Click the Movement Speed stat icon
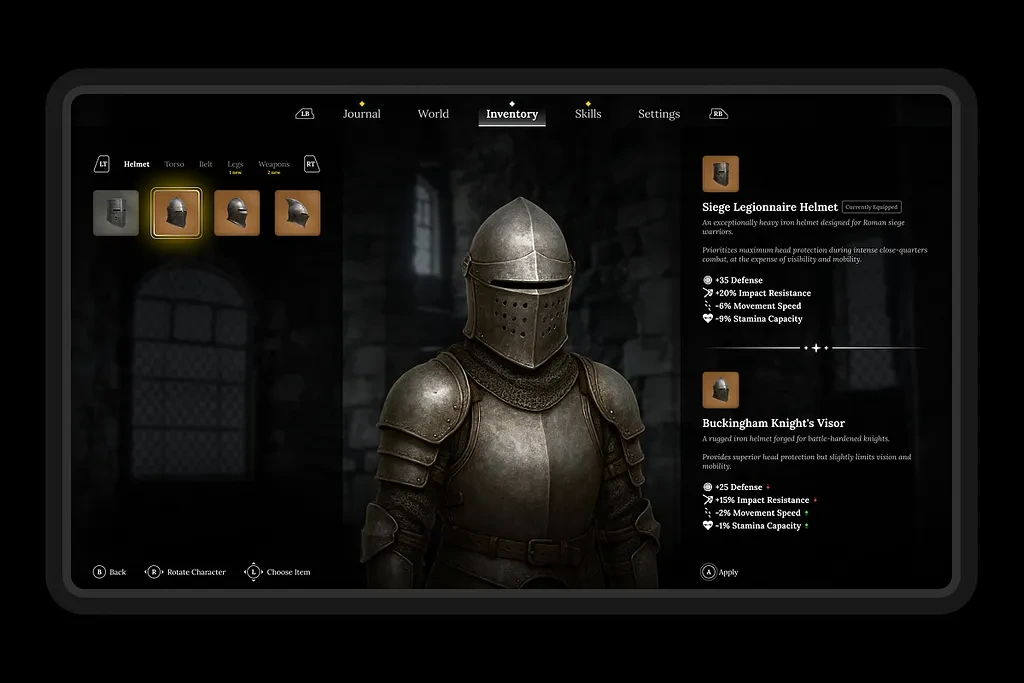The height and width of the screenshot is (683, 1024). (x=709, y=306)
